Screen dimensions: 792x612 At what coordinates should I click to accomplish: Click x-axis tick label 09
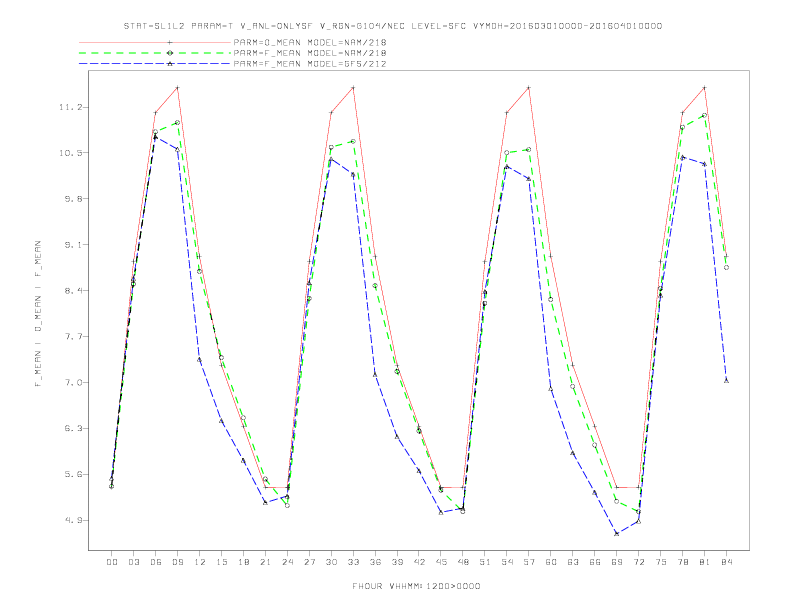tap(177, 562)
